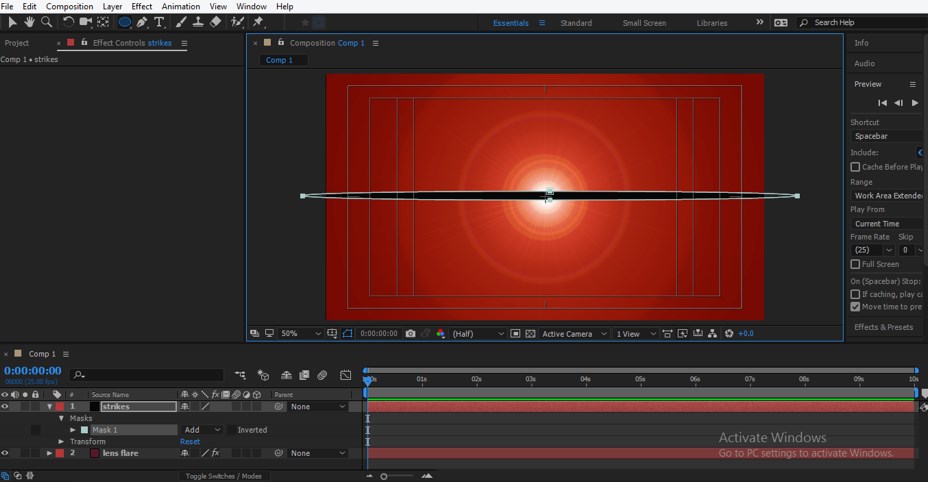Click Reset for Transform
The image size is (928, 482).
tap(190, 442)
